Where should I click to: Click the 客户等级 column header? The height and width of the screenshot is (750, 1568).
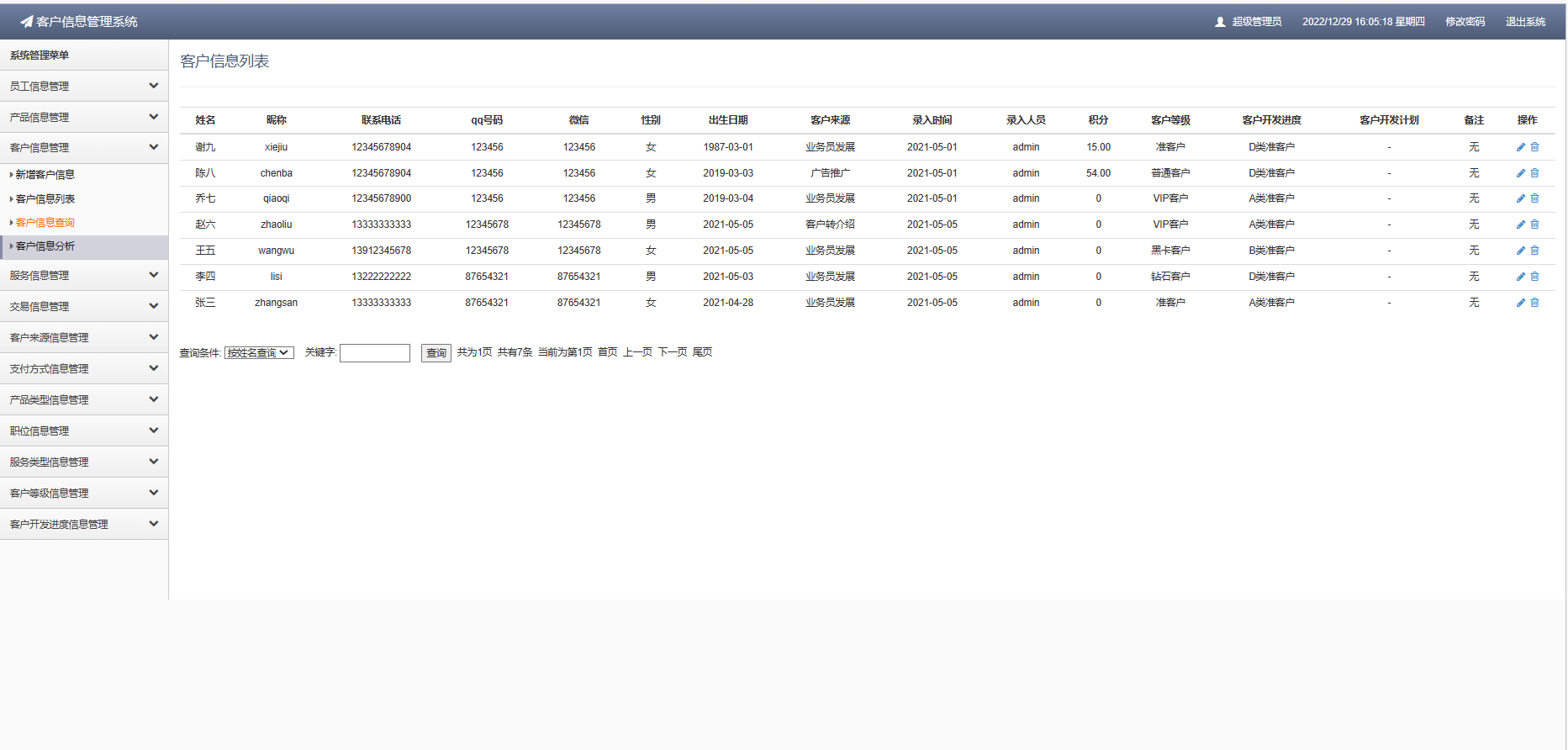point(1170,120)
